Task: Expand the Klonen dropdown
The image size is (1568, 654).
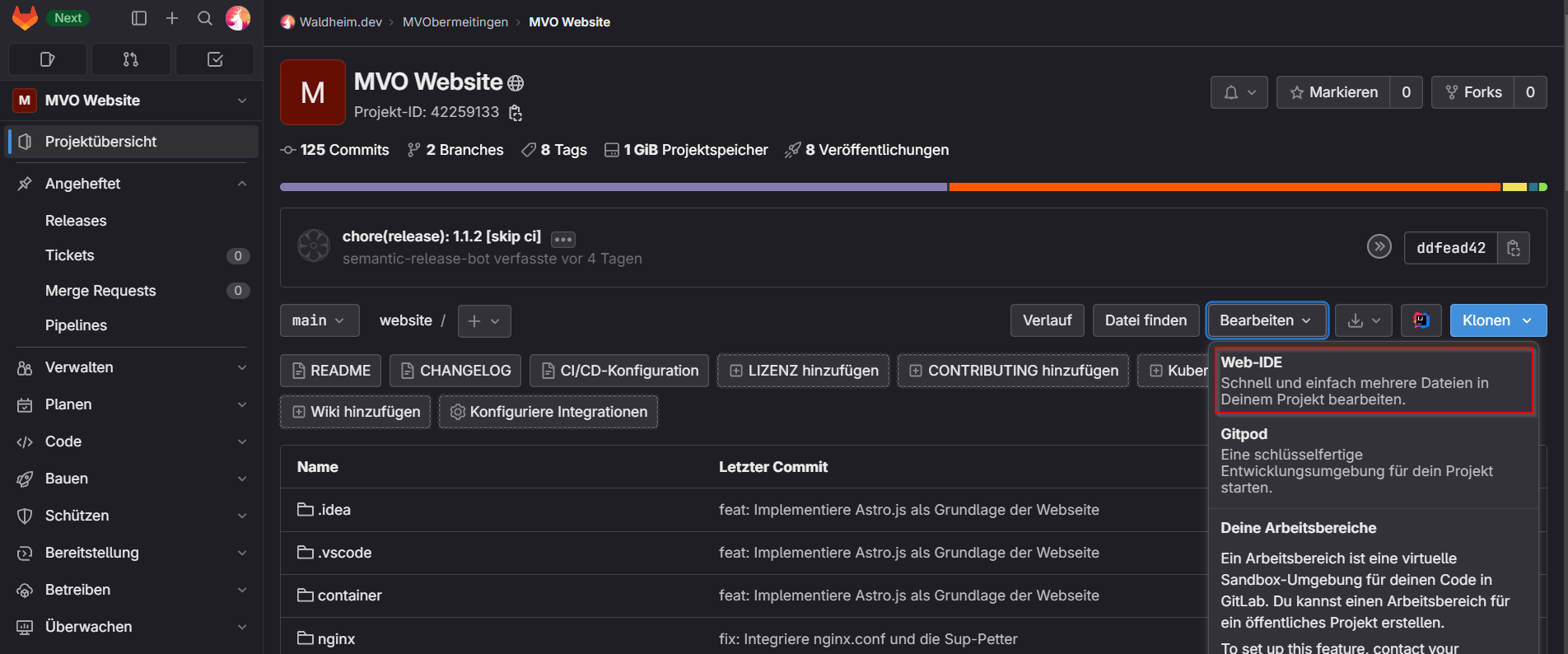Action: [1497, 320]
